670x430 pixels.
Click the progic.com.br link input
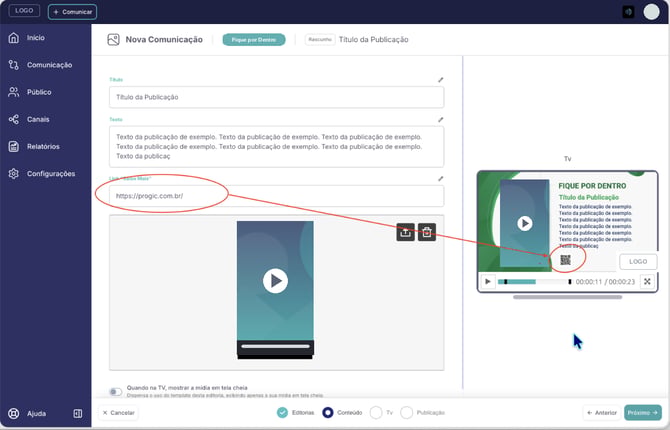tap(276, 196)
